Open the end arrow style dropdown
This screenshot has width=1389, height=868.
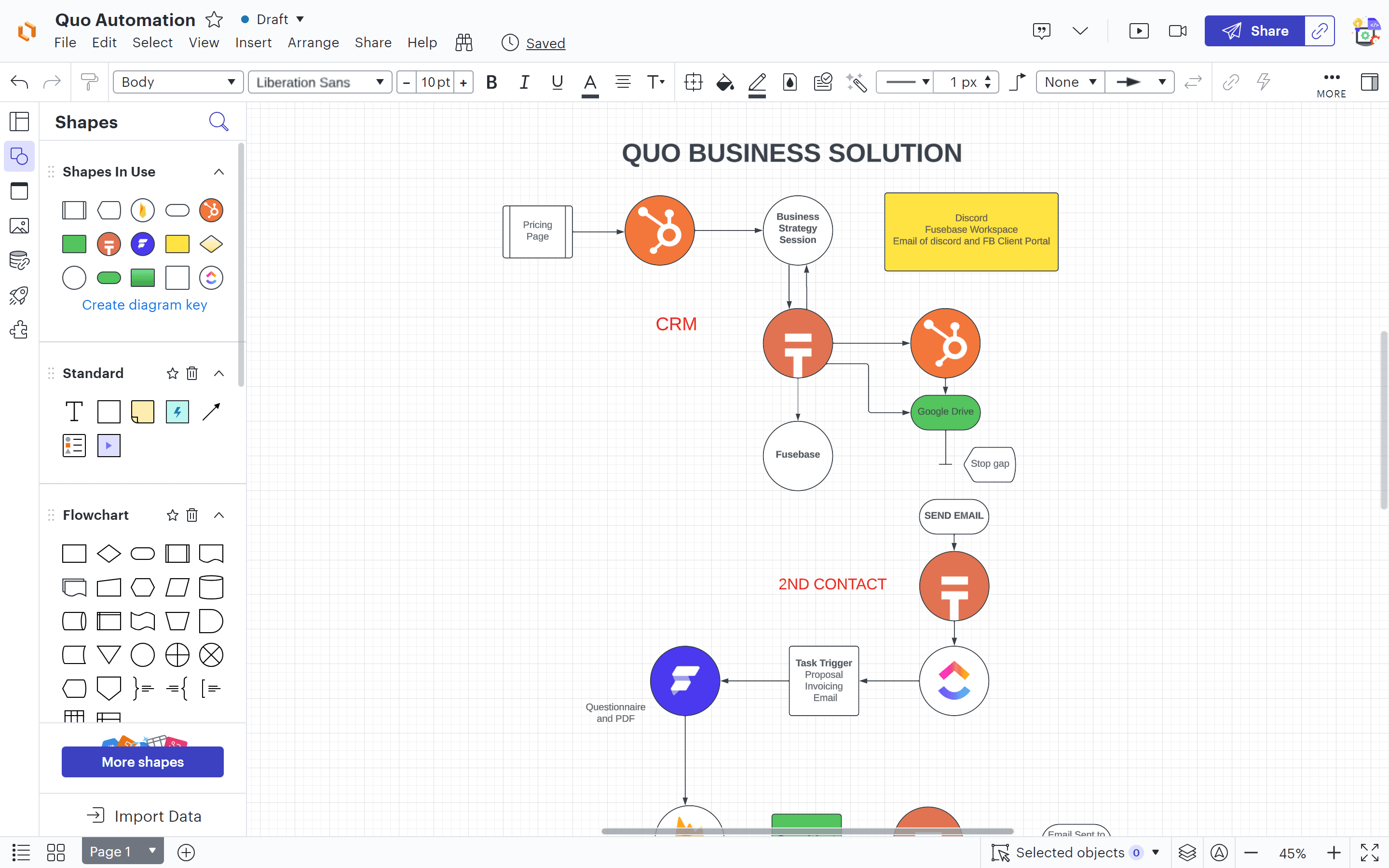click(1140, 82)
